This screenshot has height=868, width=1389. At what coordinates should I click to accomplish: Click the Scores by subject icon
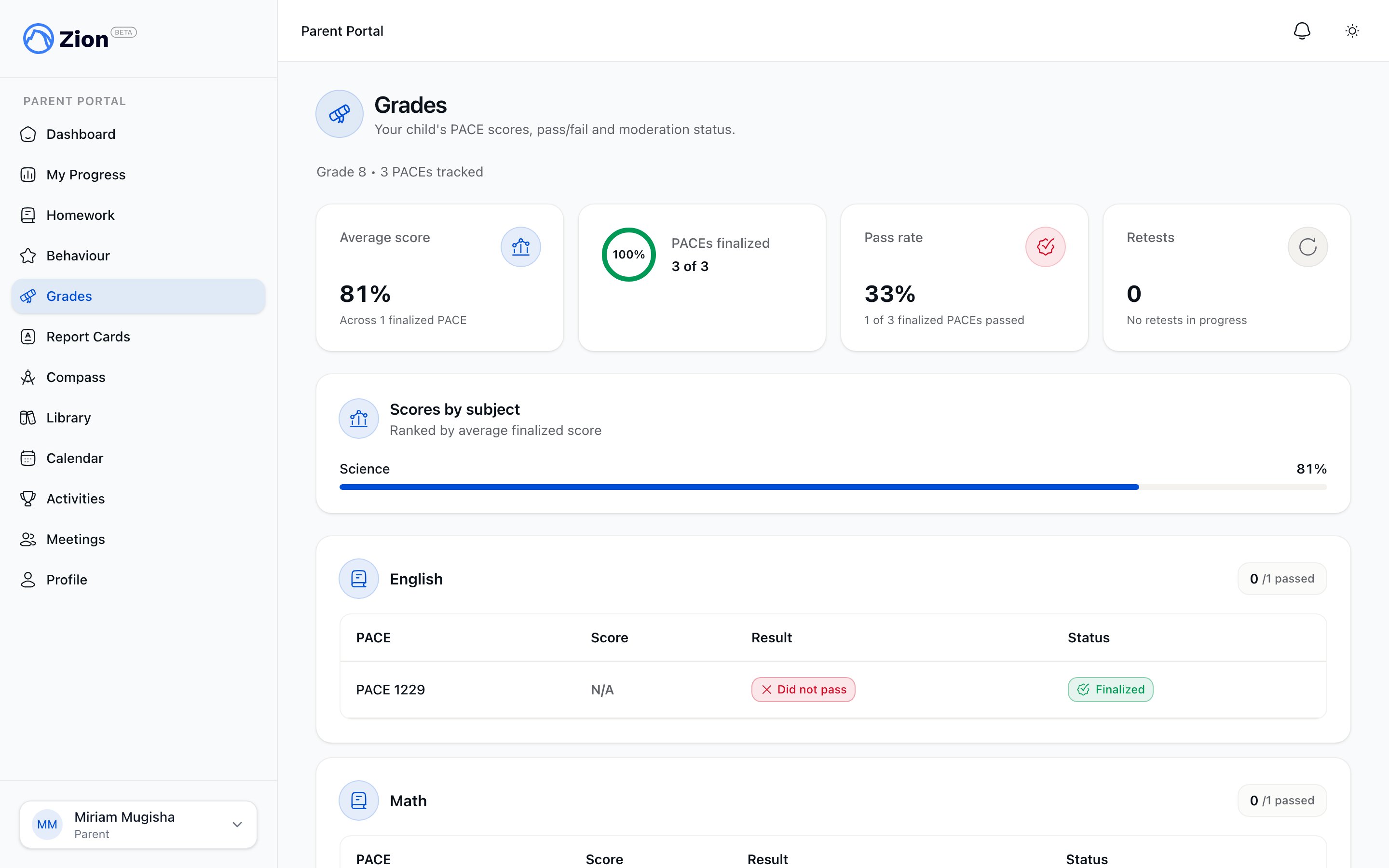359,419
